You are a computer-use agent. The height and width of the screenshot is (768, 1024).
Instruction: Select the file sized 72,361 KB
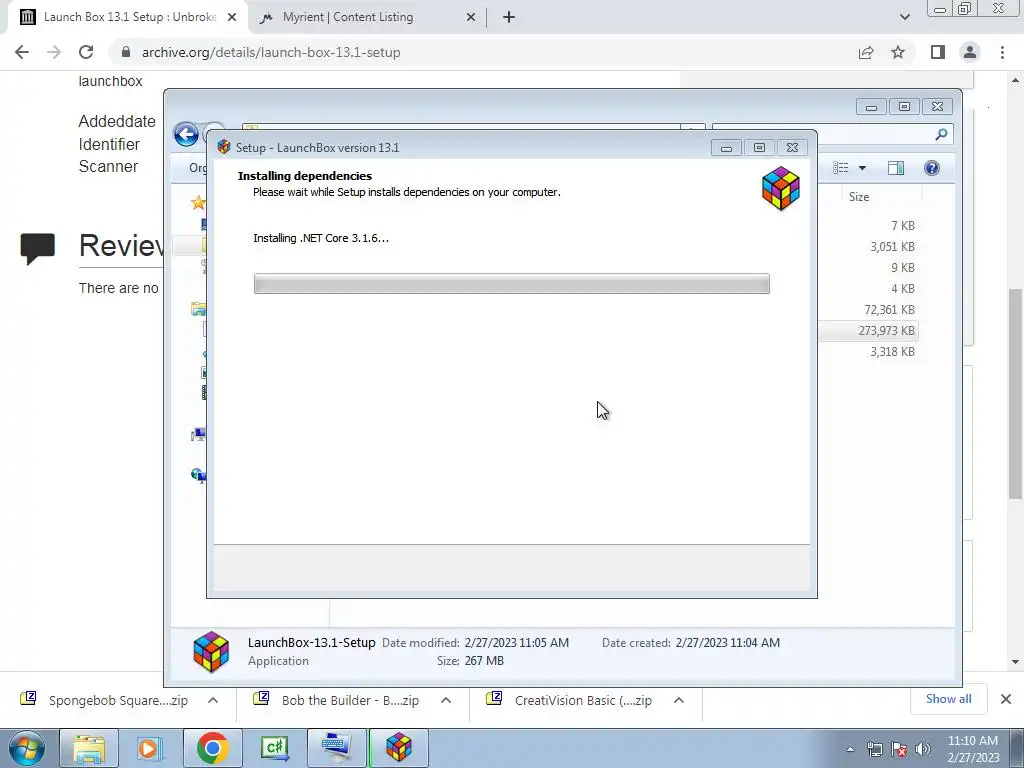[x=889, y=310]
